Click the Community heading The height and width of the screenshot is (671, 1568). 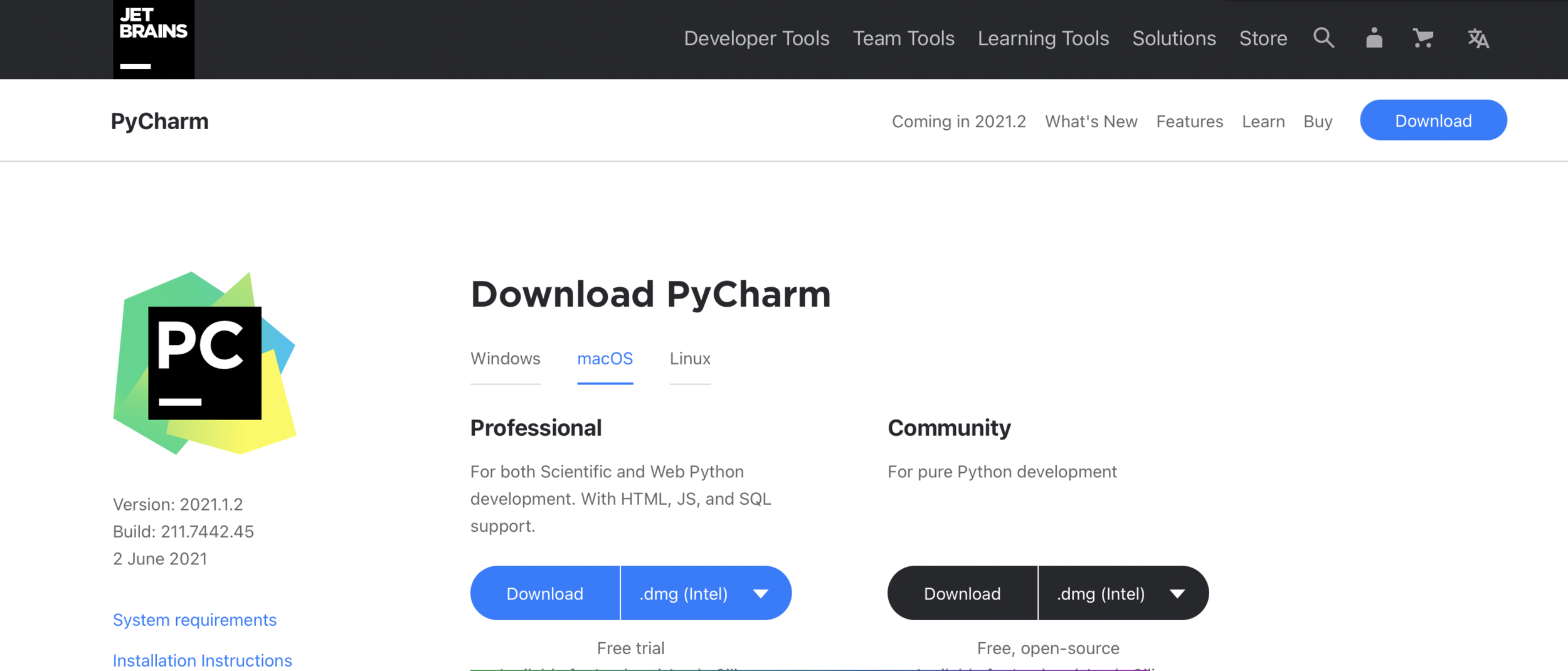[949, 428]
